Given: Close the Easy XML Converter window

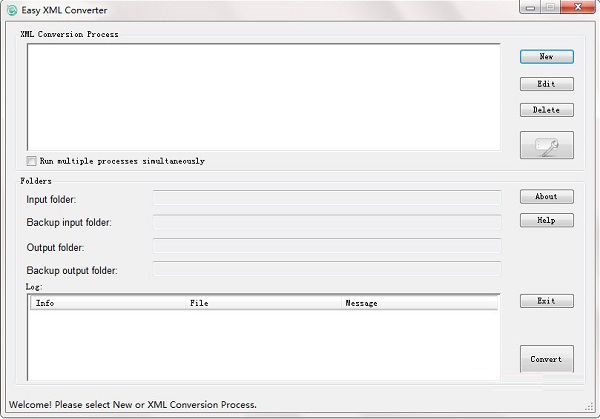Looking at the screenshot, I should pyautogui.click(x=578, y=7).
